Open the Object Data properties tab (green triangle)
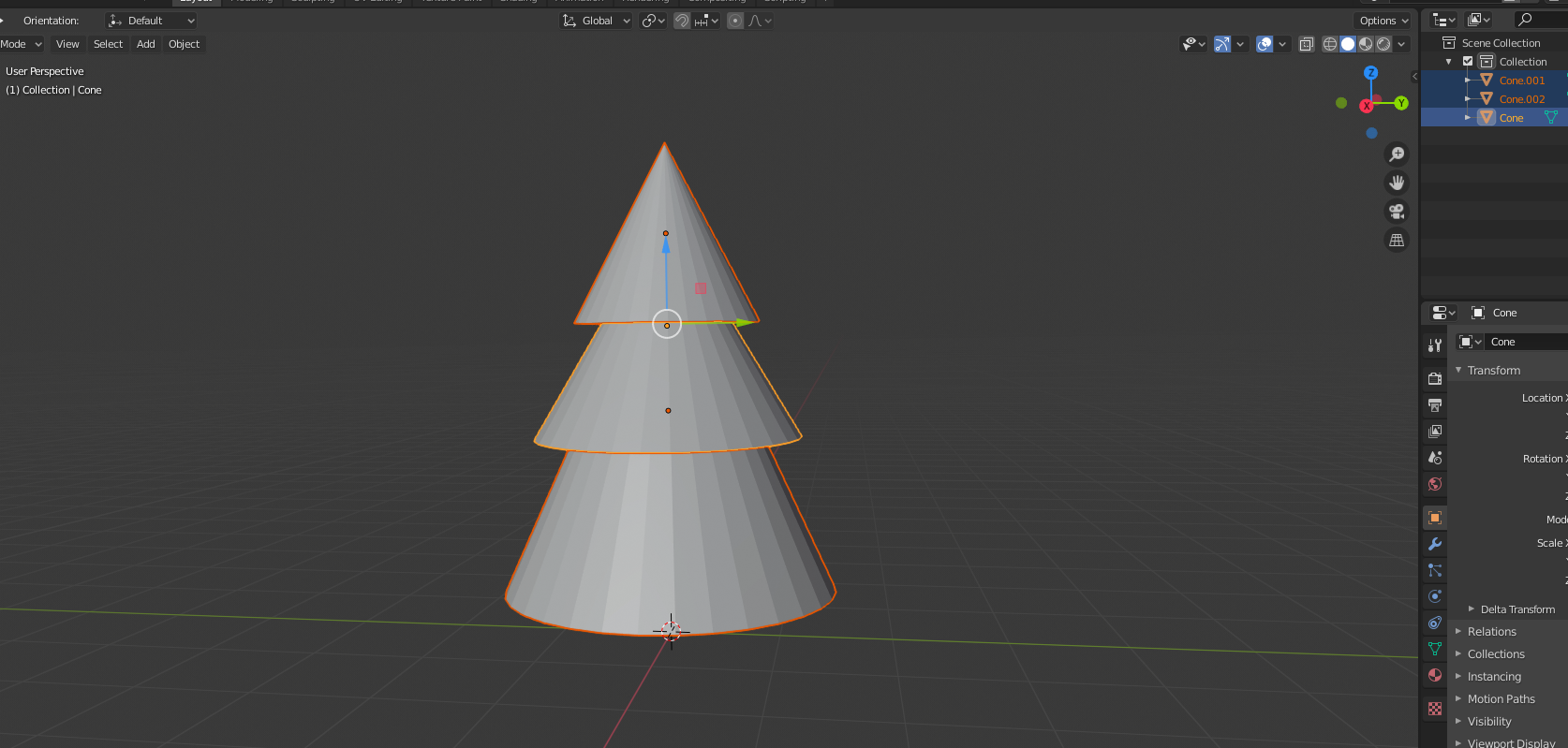The width and height of the screenshot is (1568, 748). (1435, 649)
